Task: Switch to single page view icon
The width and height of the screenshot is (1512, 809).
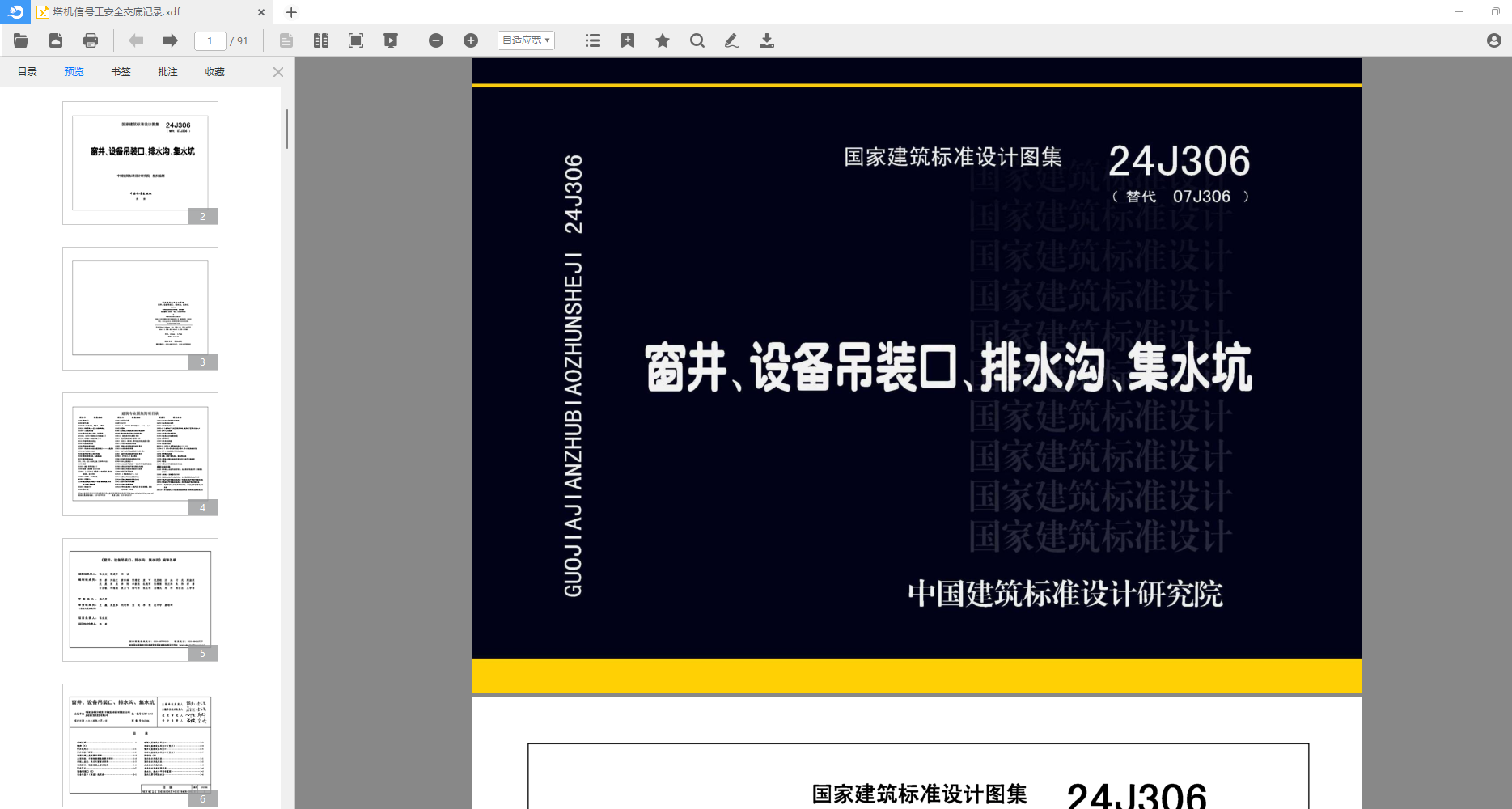Action: (x=286, y=40)
